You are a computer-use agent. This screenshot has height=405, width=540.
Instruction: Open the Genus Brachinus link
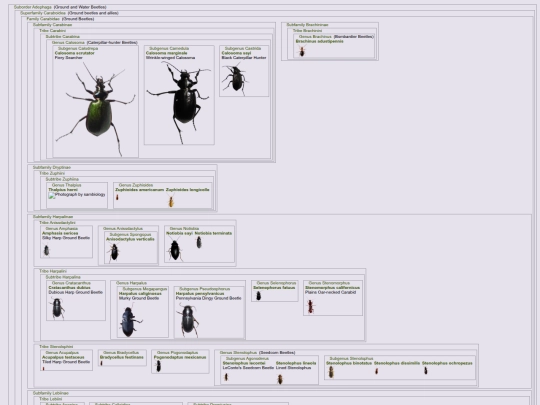(x=315, y=37)
